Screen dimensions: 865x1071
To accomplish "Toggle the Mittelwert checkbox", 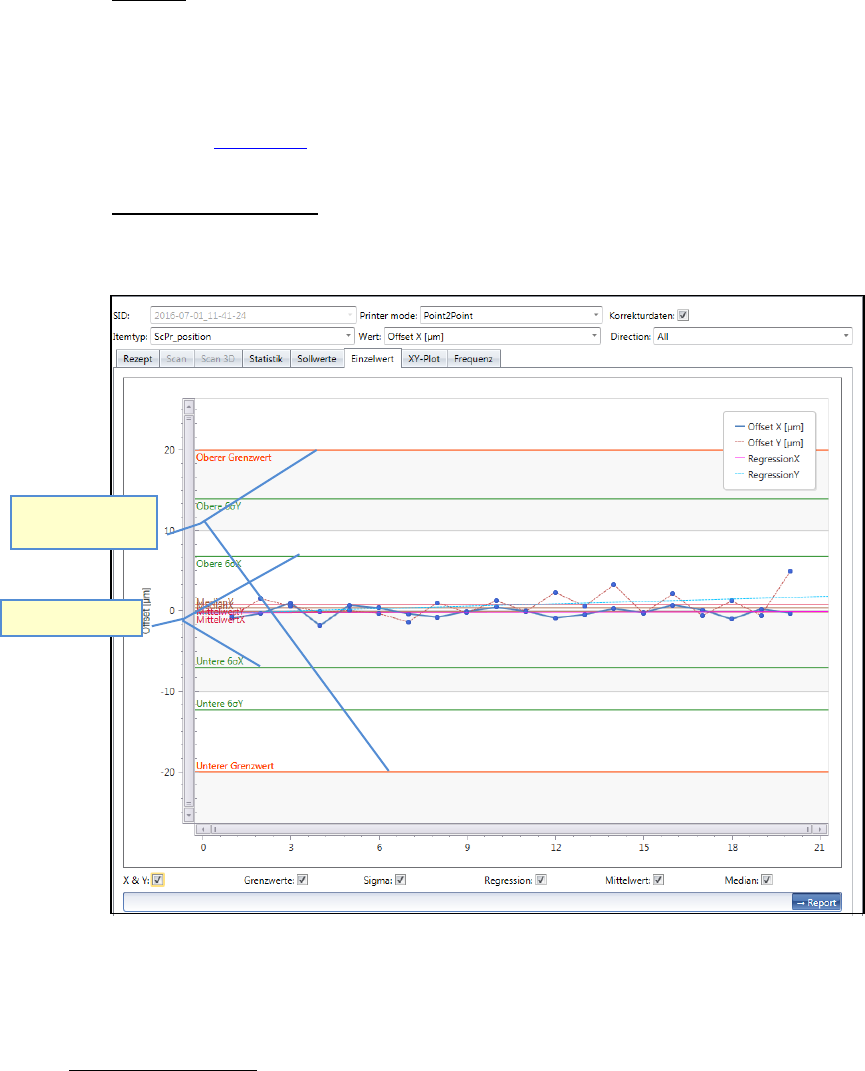I will [658, 880].
